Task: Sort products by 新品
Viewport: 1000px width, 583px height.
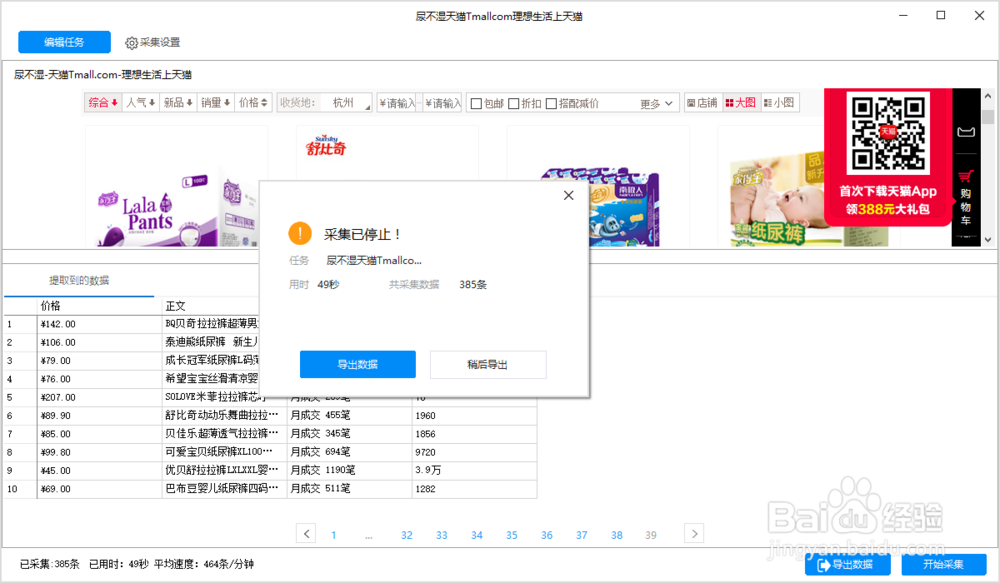Action: click(178, 103)
